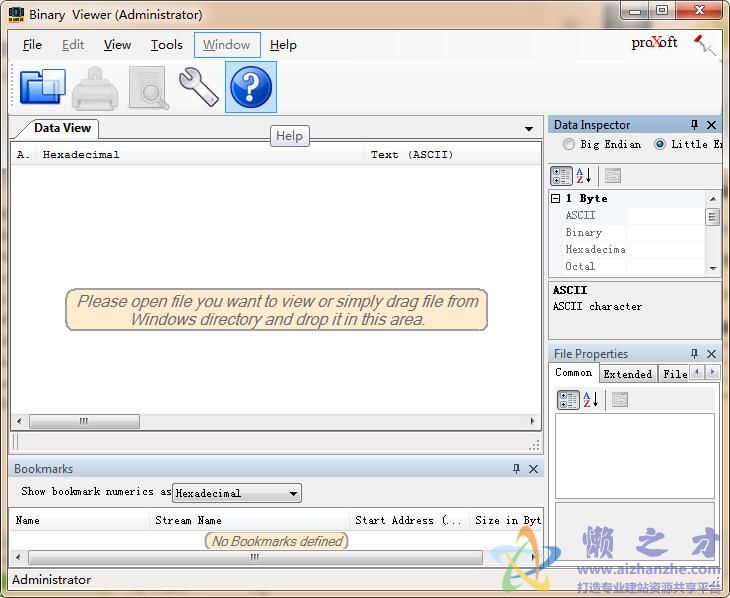Click the Text (ASCII) column header

pos(453,155)
